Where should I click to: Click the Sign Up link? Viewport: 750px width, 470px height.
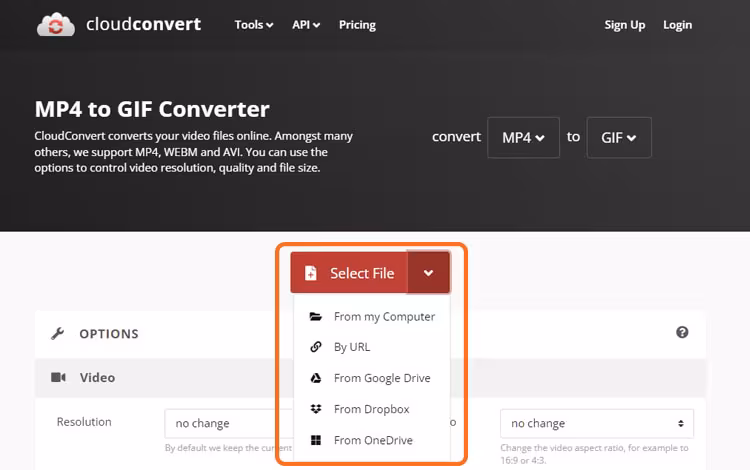tap(625, 25)
